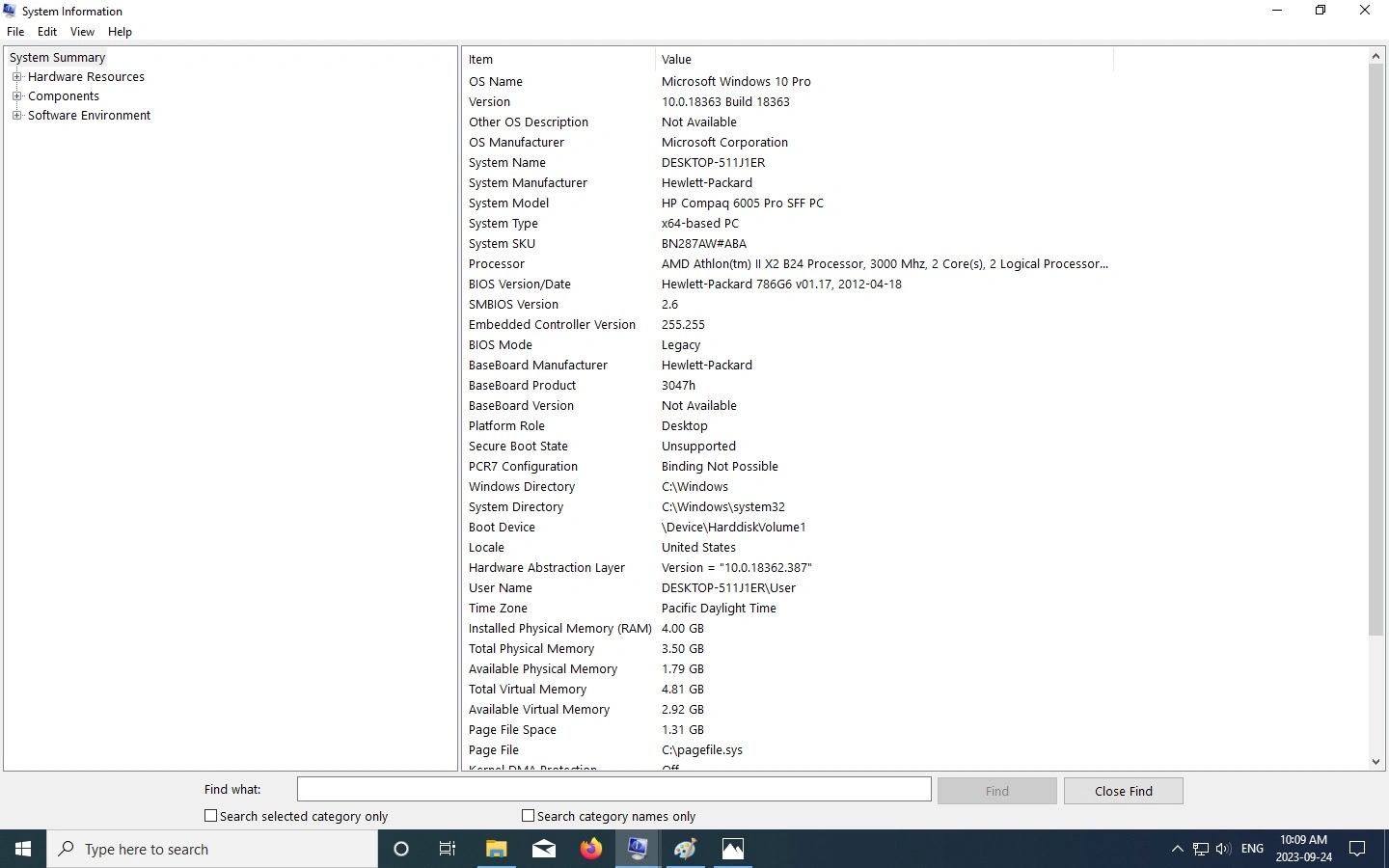Image resolution: width=1389 pixels, height=868 pixels.
Task: Enable Search selected category only
Action: coord(210,816)
